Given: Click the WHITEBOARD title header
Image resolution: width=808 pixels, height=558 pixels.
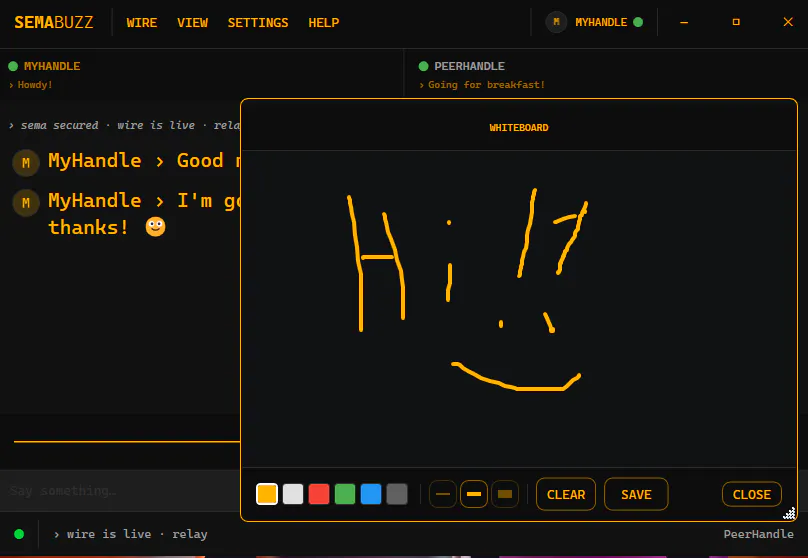Looking at the screenshot, I should click(519, 128).
